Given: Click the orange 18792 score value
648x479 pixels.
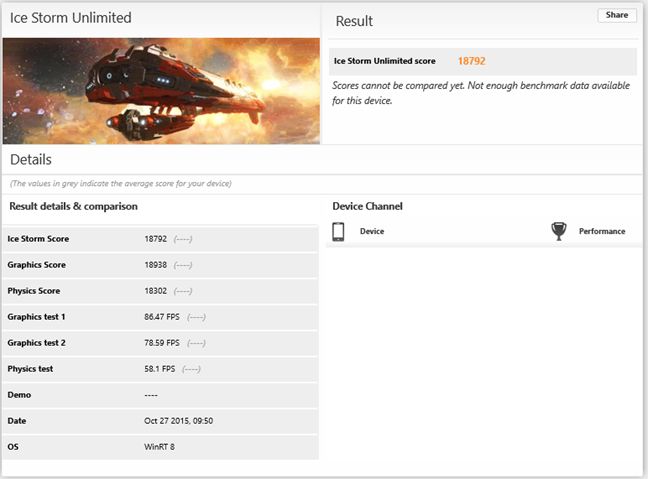Looking at the screenshot, I should (472, 61).
